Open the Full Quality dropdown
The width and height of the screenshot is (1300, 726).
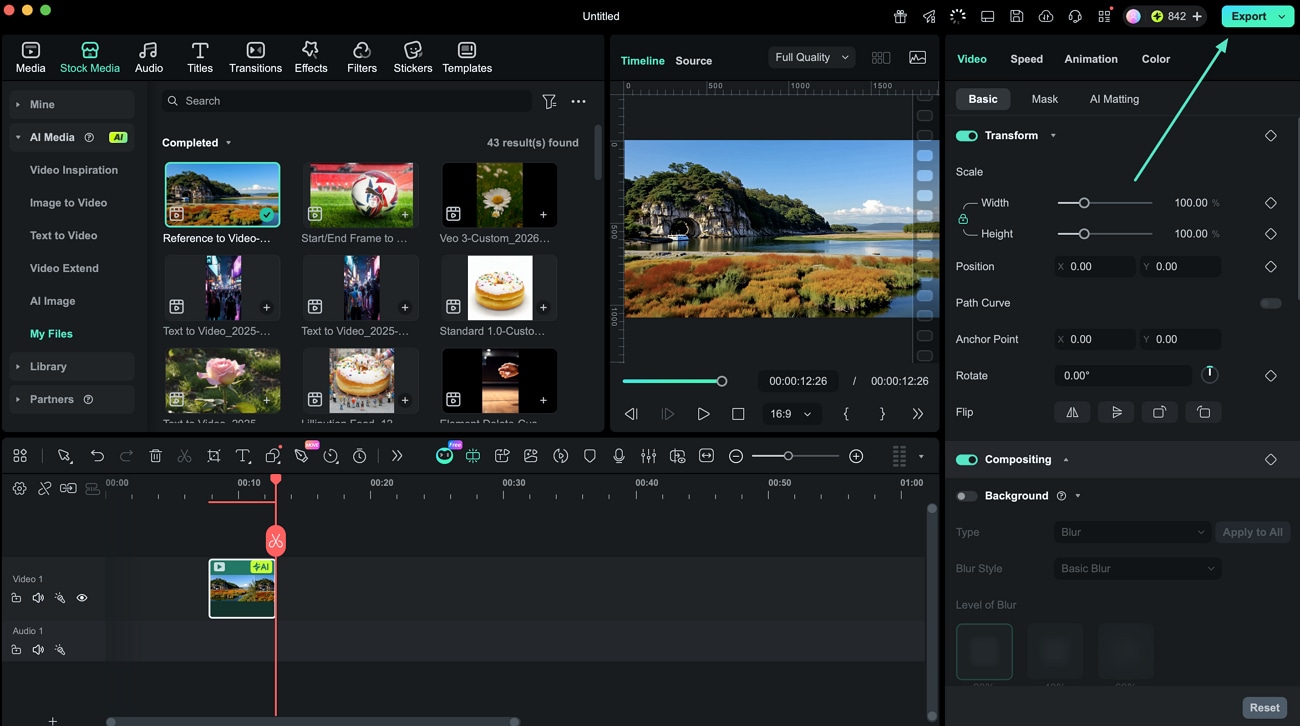pyautogui.click(x=812, y=58)
